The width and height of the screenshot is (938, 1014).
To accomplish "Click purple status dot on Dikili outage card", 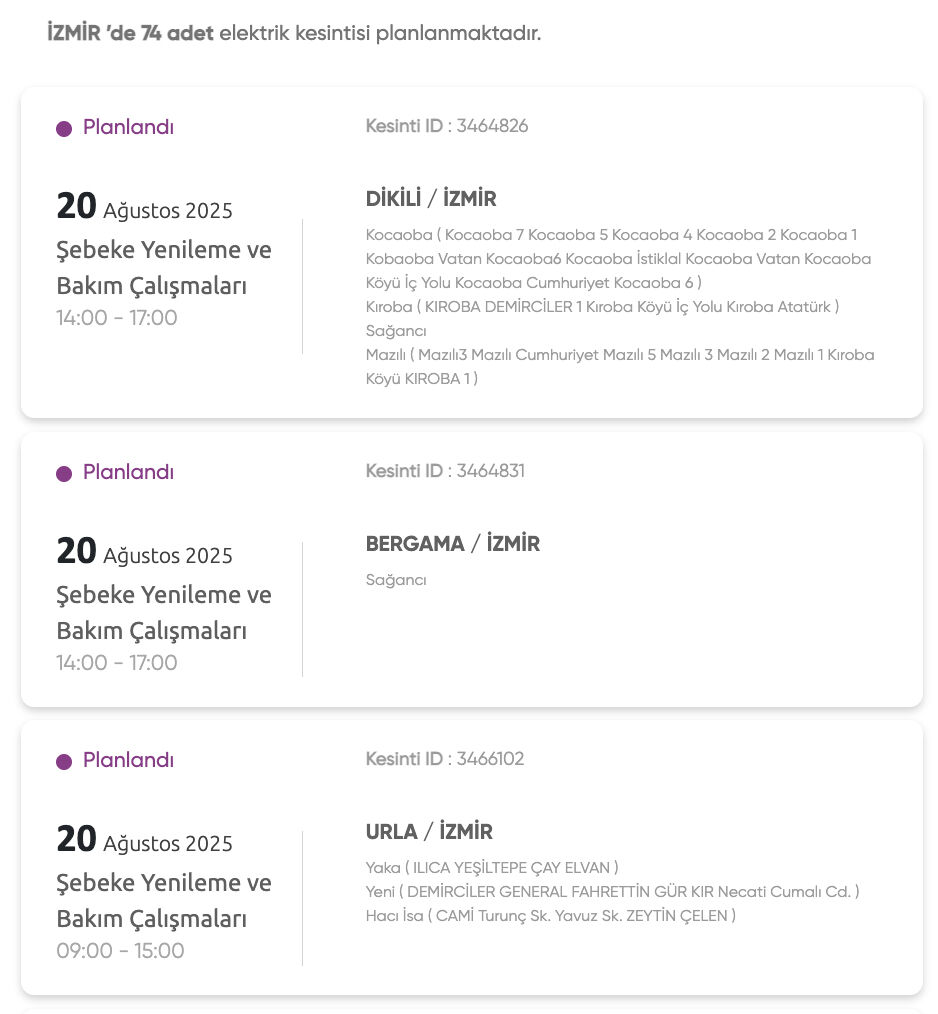I will (x=64, y=129).
